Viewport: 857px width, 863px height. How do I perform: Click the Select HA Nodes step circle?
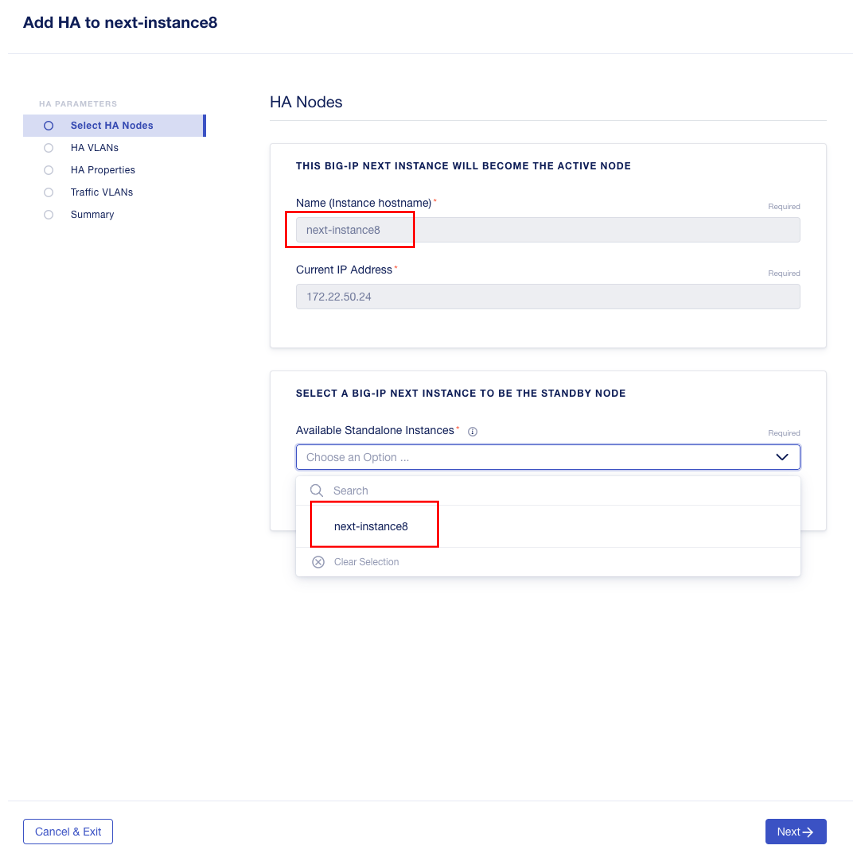point(48,125)
